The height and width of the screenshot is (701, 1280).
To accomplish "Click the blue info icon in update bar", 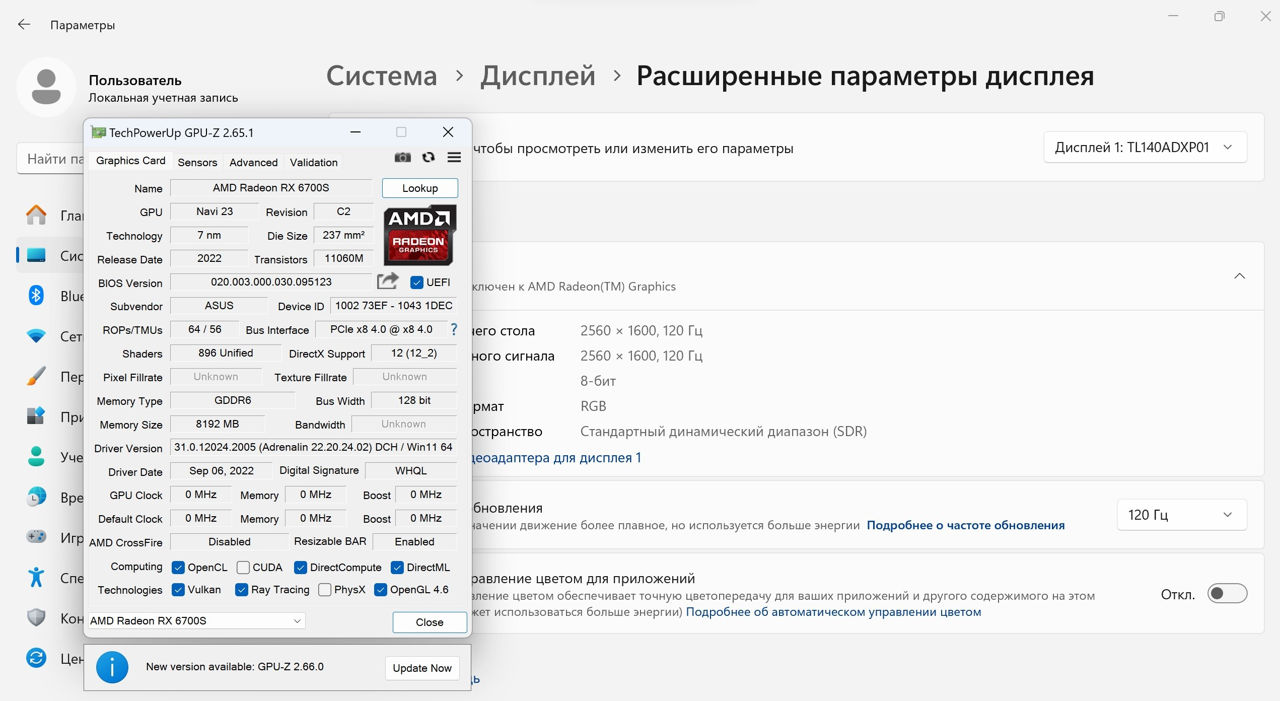I will point(112,667).
